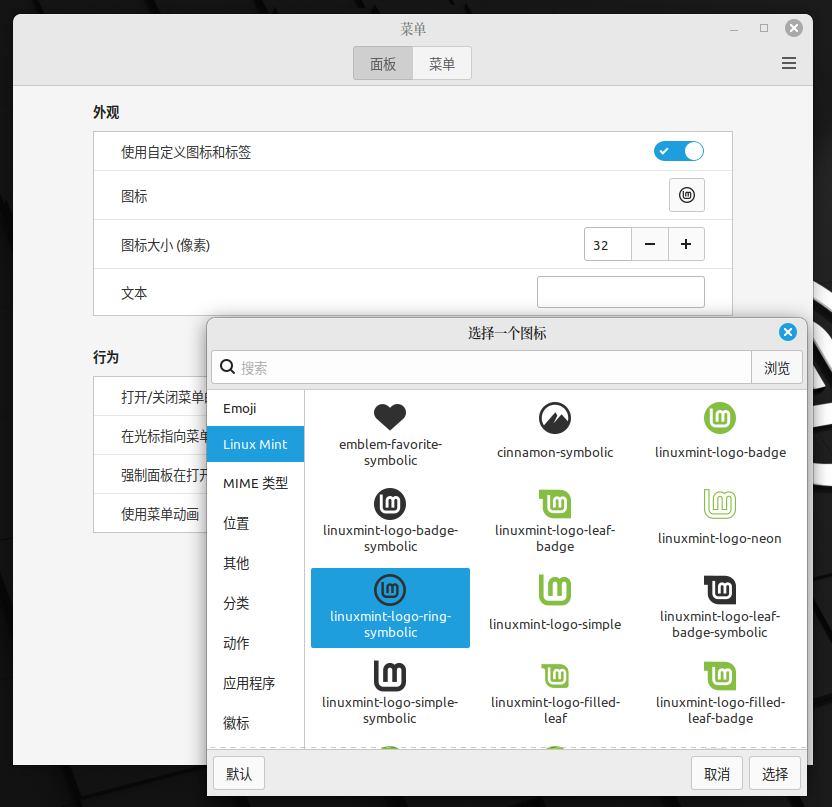This screenshot has width=832, height=807.
Task: Pick the linuxmint-logo-badge icon
Action: 720,436
